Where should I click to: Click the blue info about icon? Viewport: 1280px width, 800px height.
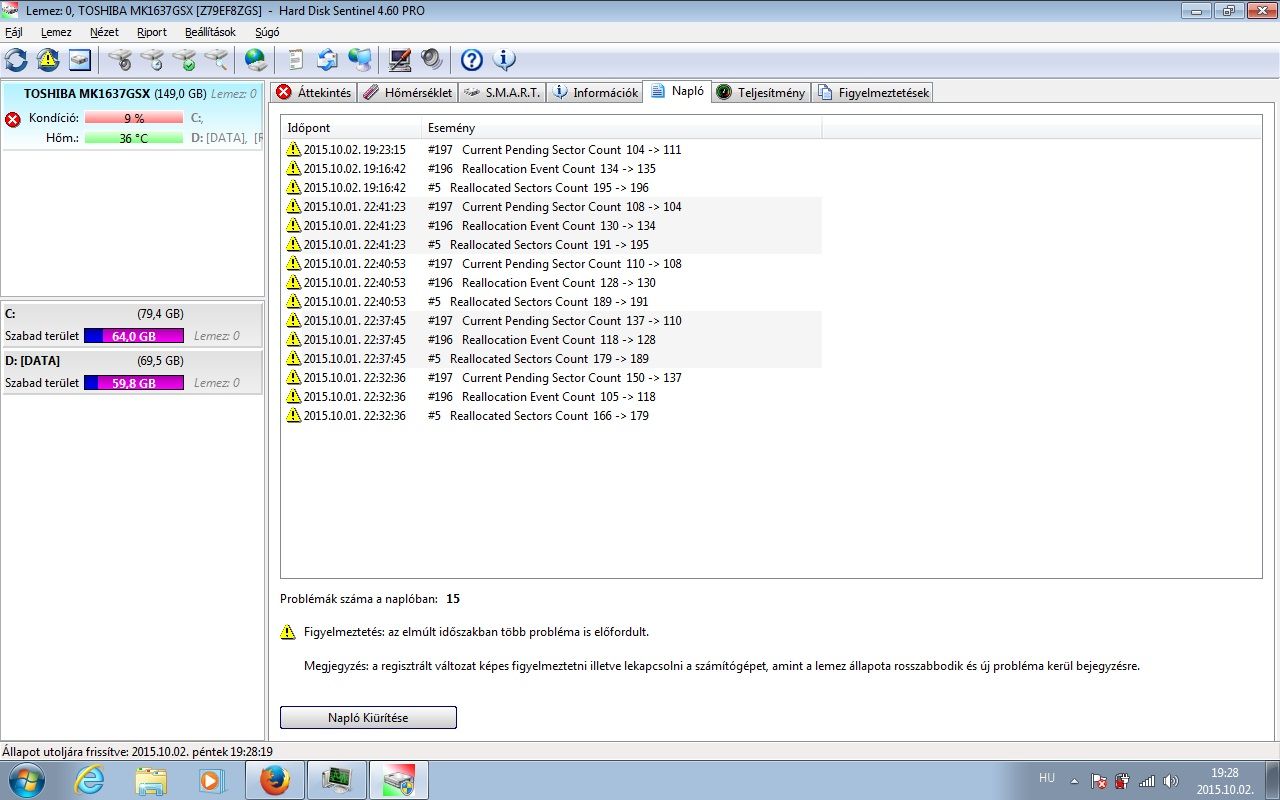point(504,60)
